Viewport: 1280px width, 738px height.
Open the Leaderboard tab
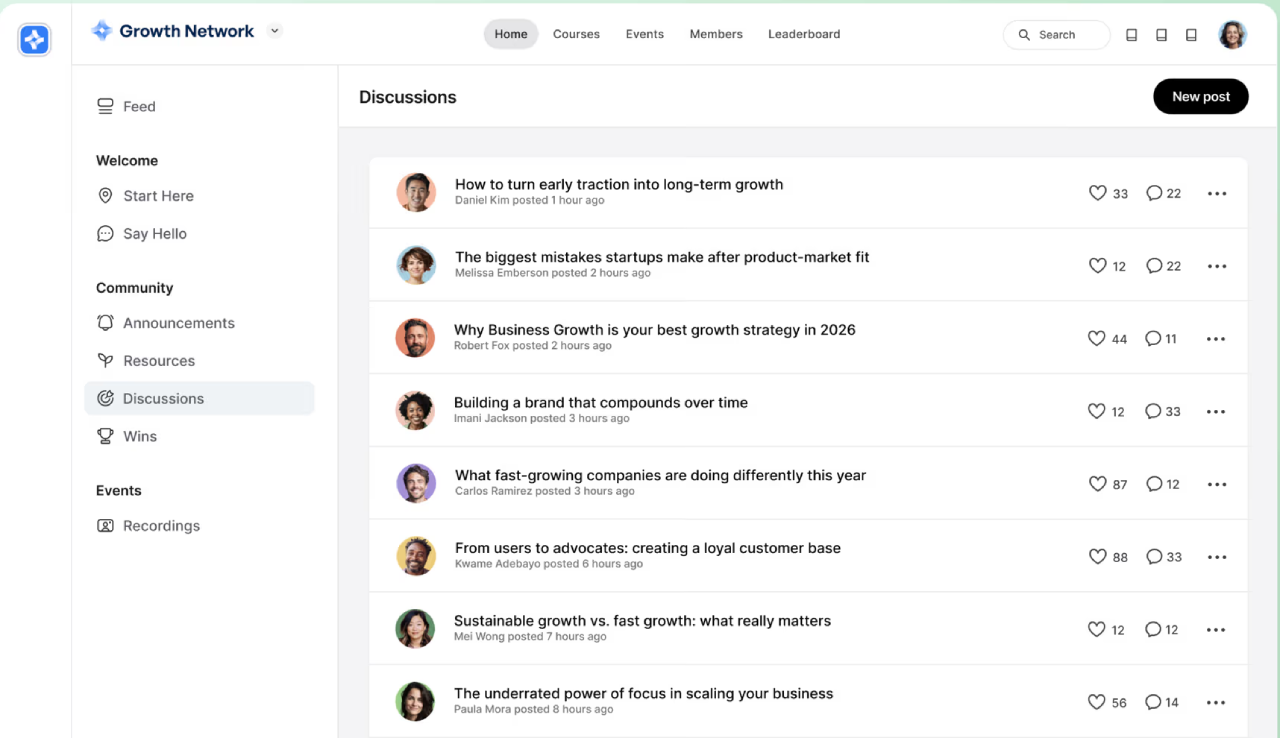point(804,34)
